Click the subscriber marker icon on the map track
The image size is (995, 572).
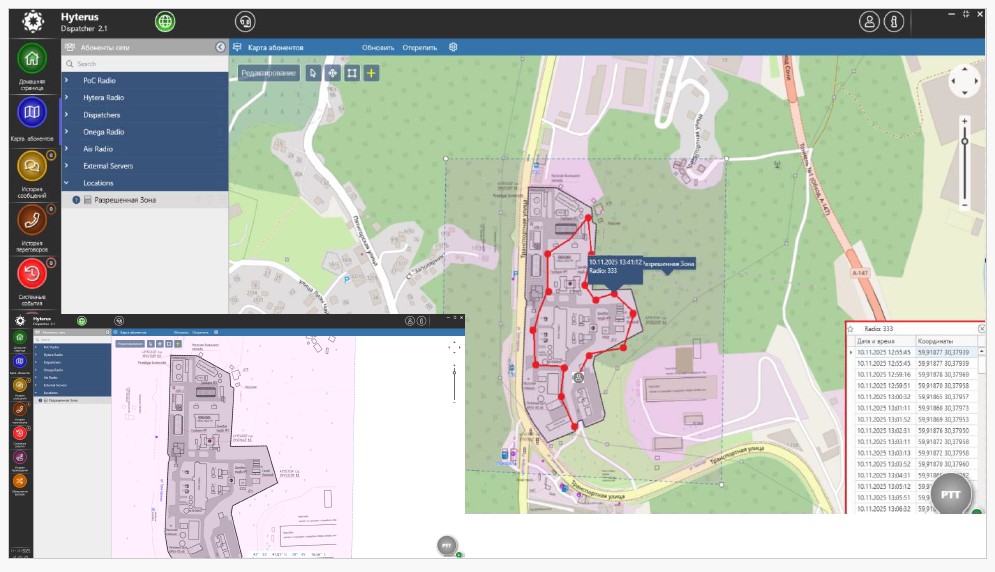(578, 378)
